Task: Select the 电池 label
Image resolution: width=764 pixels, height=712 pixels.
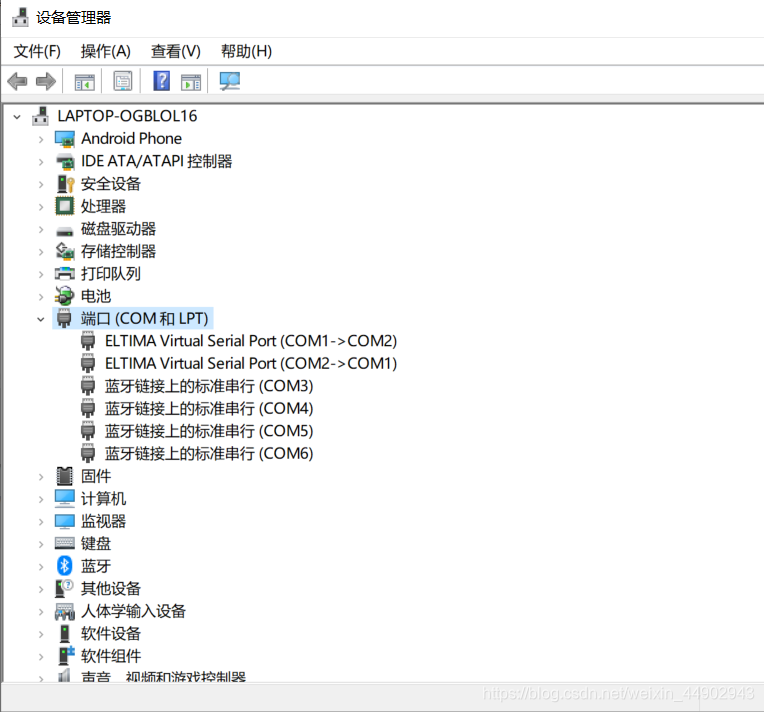Action: point(96,296)
